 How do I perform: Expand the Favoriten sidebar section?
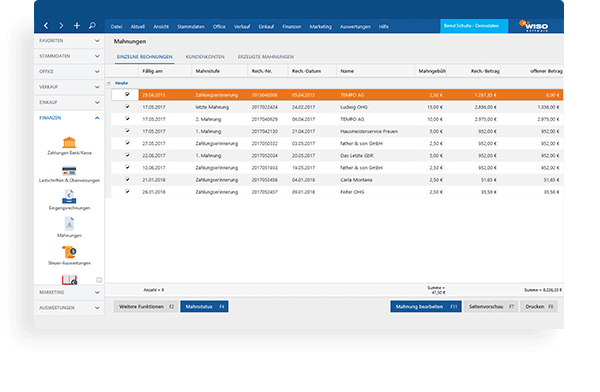click(69, 41)
